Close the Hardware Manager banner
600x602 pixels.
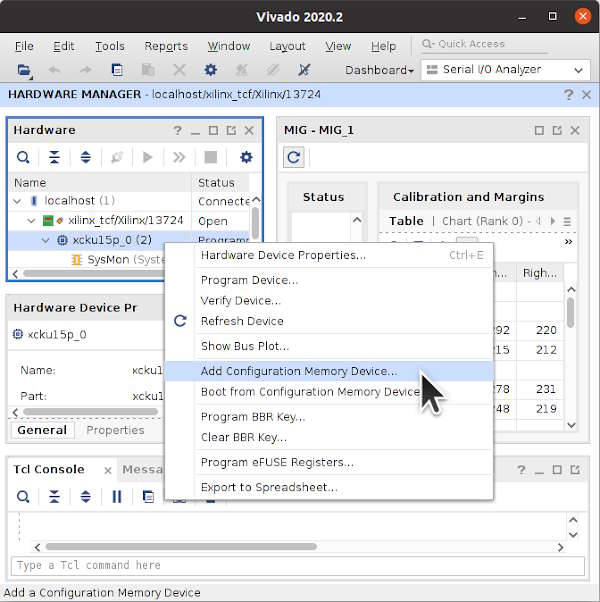click(x=586, y=94)
